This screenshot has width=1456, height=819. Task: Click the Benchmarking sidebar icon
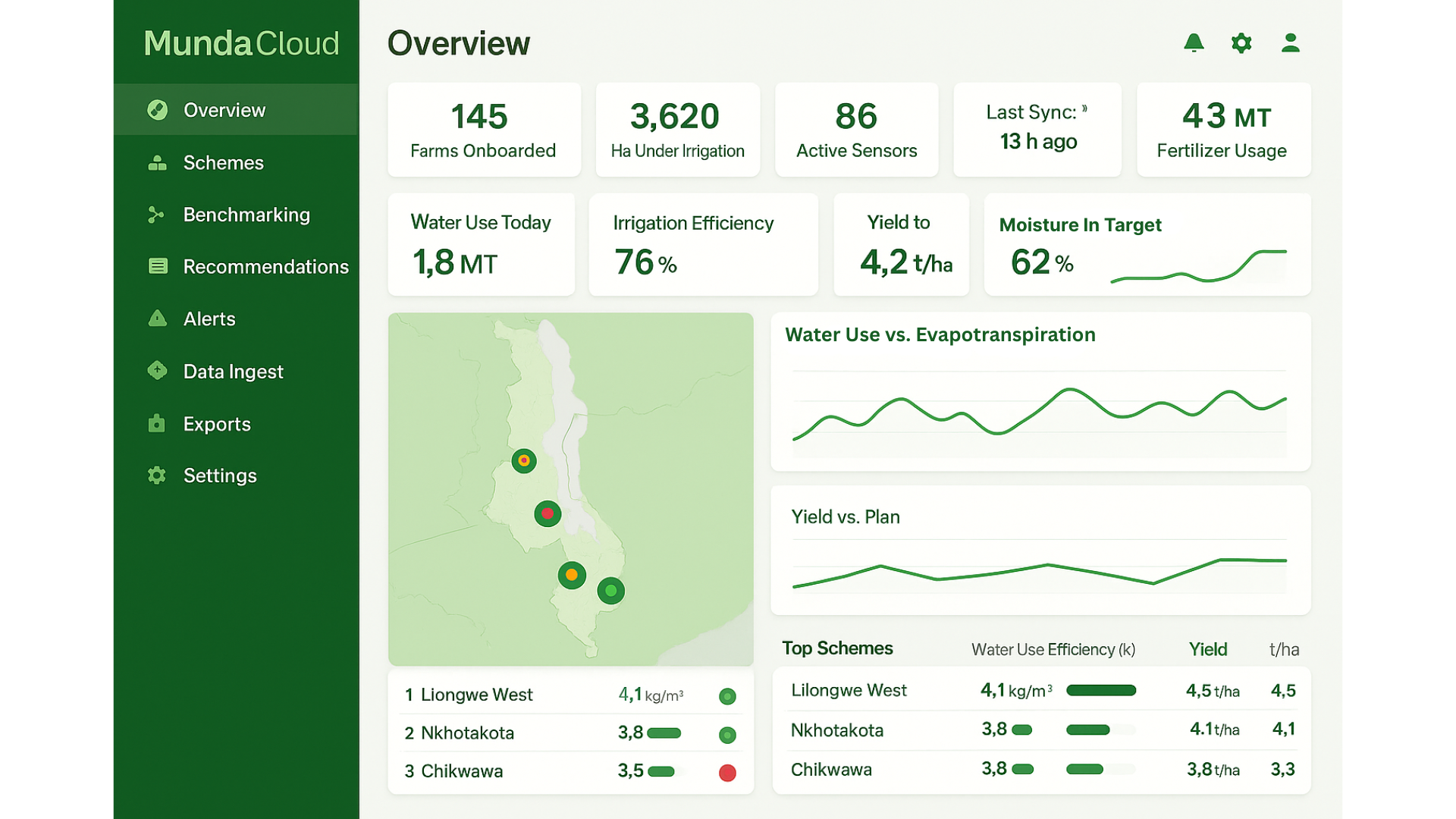click(x=156, y=215)
